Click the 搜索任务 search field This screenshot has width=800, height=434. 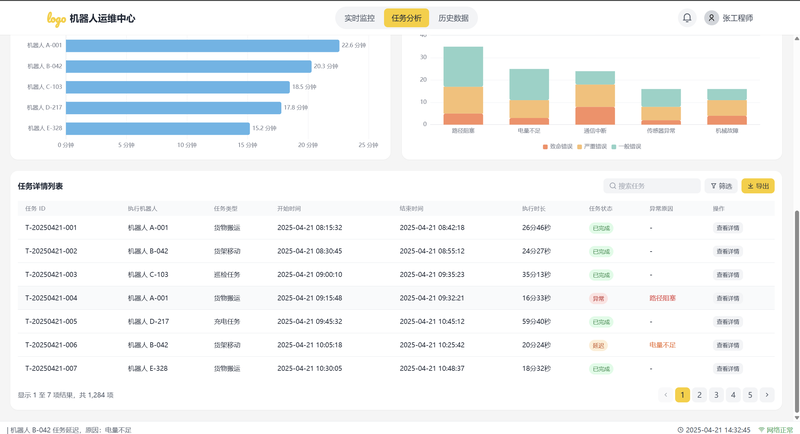pos(652,186)
